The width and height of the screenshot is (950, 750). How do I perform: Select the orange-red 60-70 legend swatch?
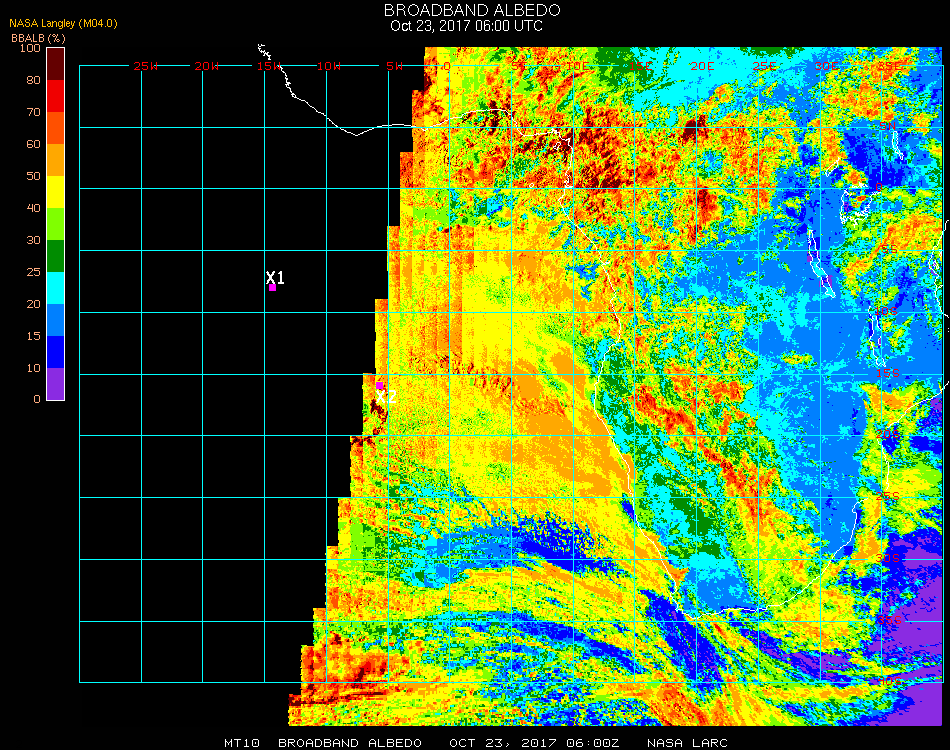[x=56, y=128]
